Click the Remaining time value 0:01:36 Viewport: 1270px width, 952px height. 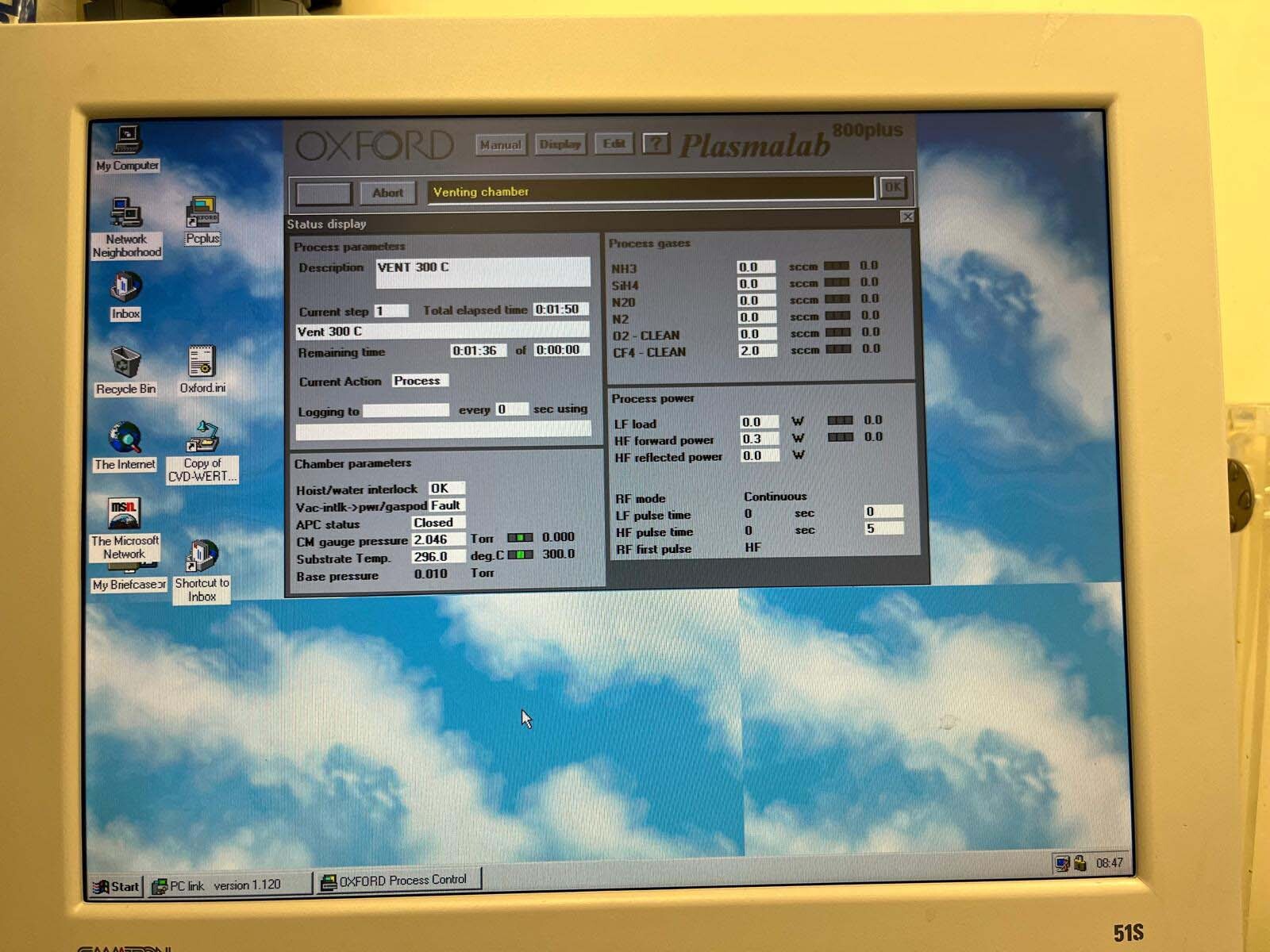[x=478, y=351]
